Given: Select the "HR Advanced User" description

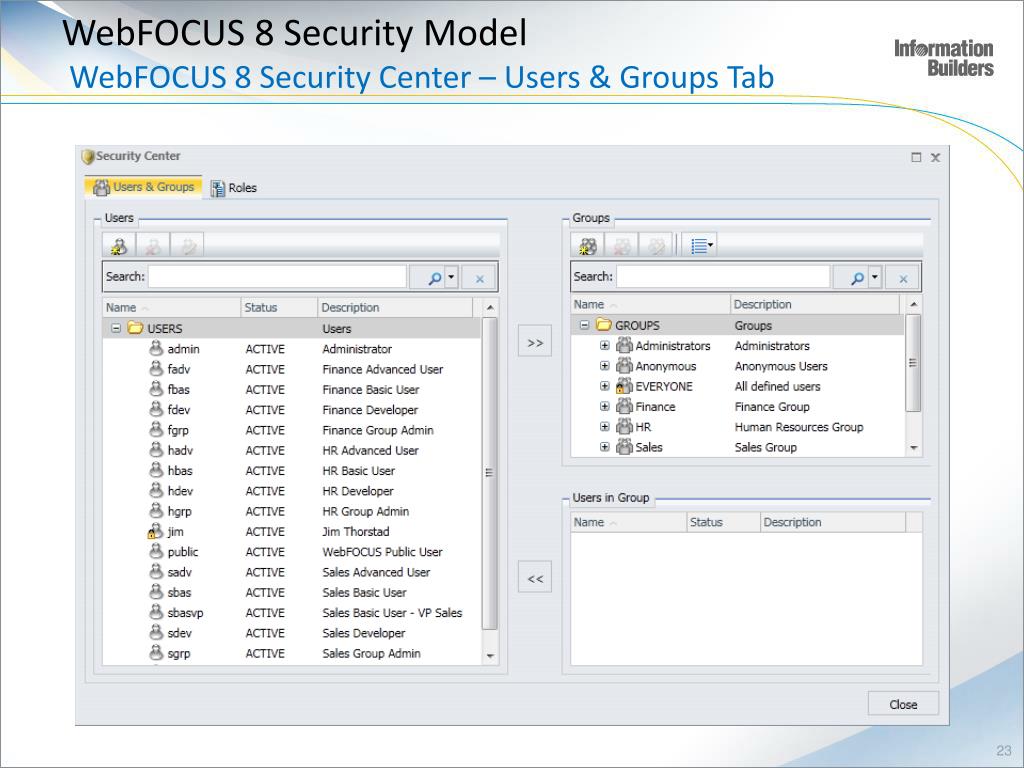Looking at the screenshot, I should pos(370,450).
